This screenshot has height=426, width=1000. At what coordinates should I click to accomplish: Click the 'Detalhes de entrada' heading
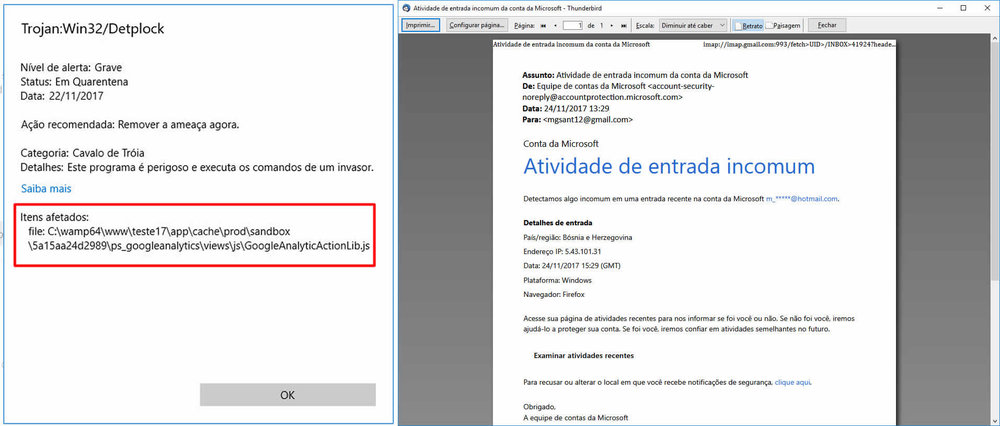tap(557, 223)
